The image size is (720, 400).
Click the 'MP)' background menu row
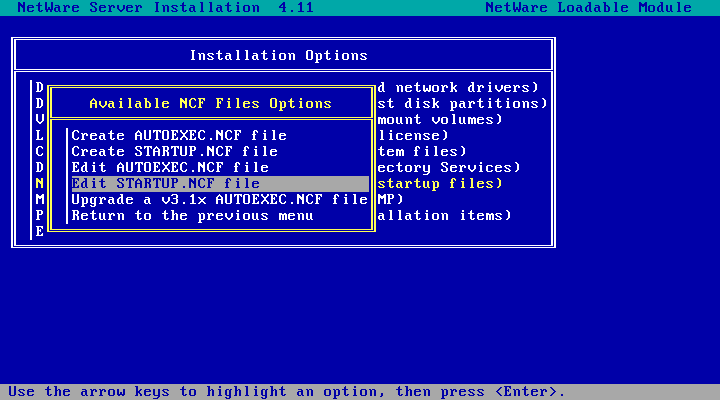[x=390, y=200]
